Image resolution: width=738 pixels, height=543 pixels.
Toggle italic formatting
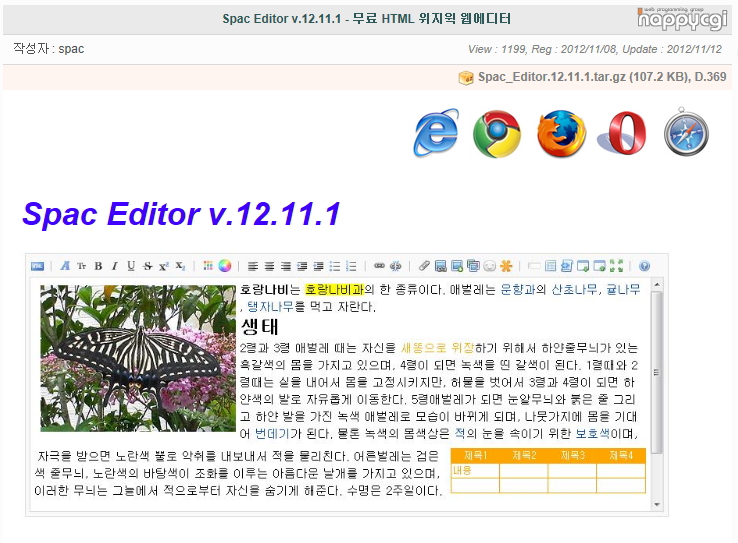coord(114,266)
